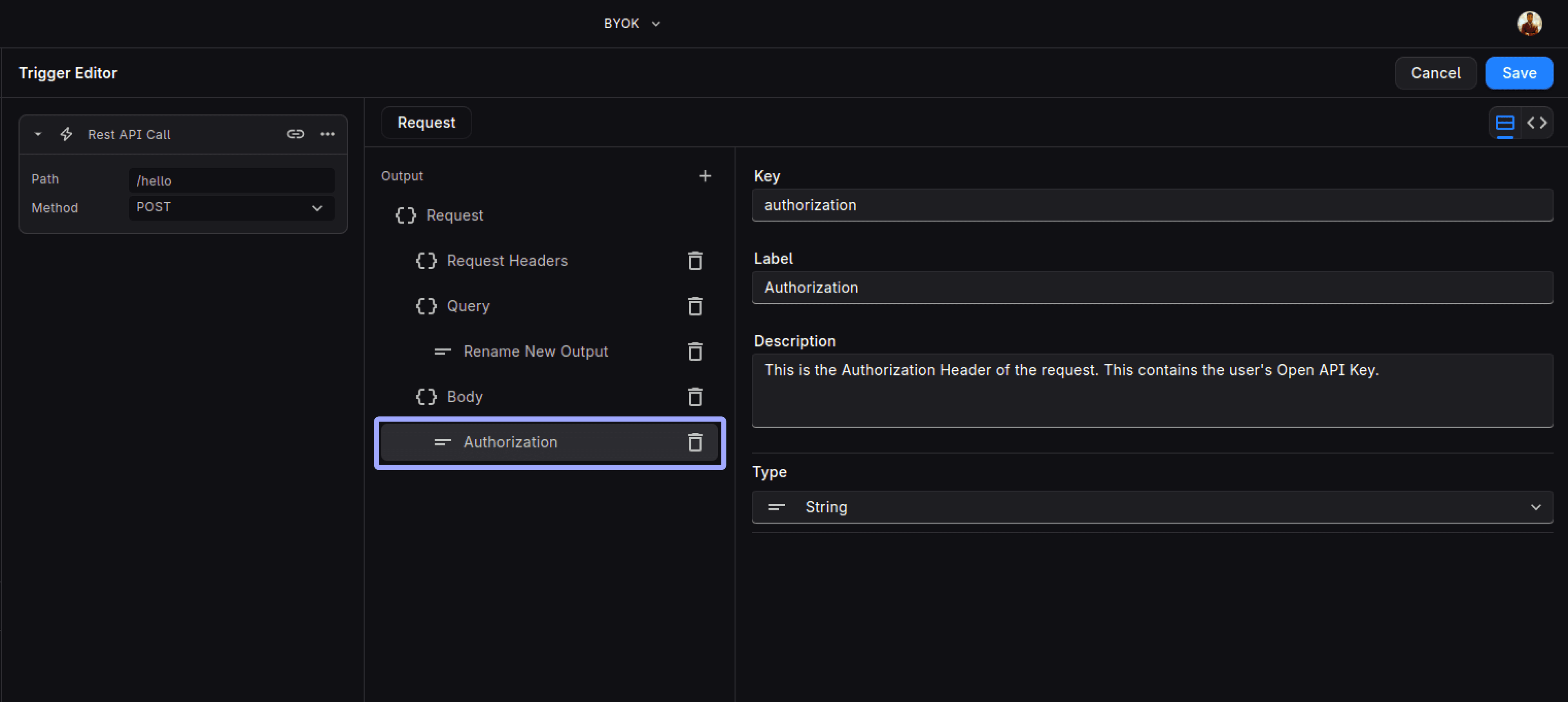Add a new output using the plus icon
The height and width of the screenshot is (702, 1568).
click(704, 176)
